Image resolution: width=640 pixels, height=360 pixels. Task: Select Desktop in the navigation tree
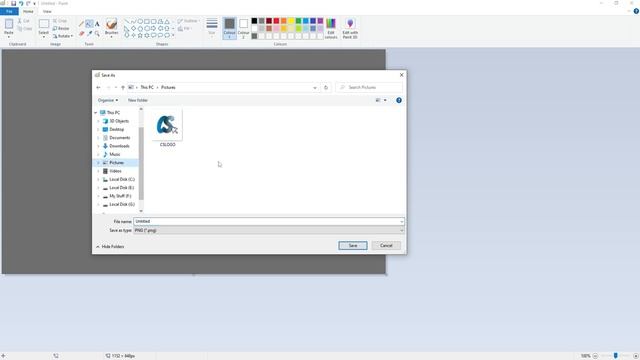tap(116, 129)
